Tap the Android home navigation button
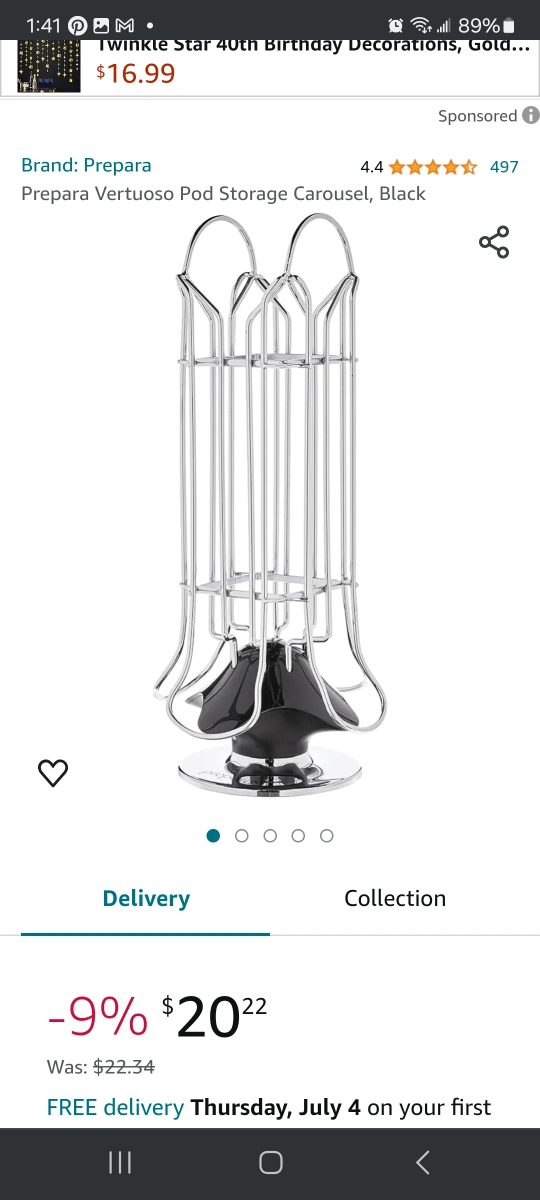This screenshot has width=540, height=1200. pyautogui.click(x=270, y=1162)
